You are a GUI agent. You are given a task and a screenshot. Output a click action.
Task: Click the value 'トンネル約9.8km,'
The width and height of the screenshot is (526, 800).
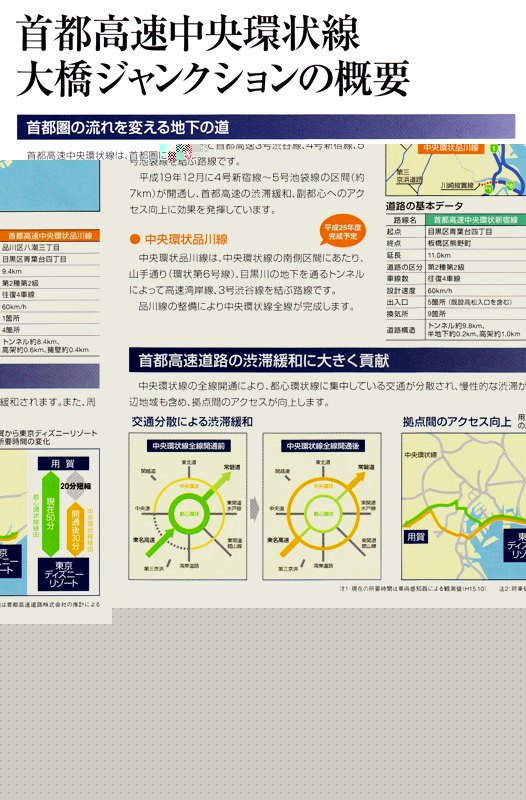[x=456, y=326]
